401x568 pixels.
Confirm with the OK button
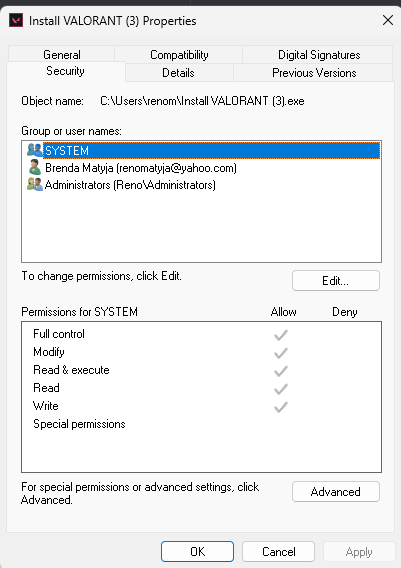(x=197, y=551)
